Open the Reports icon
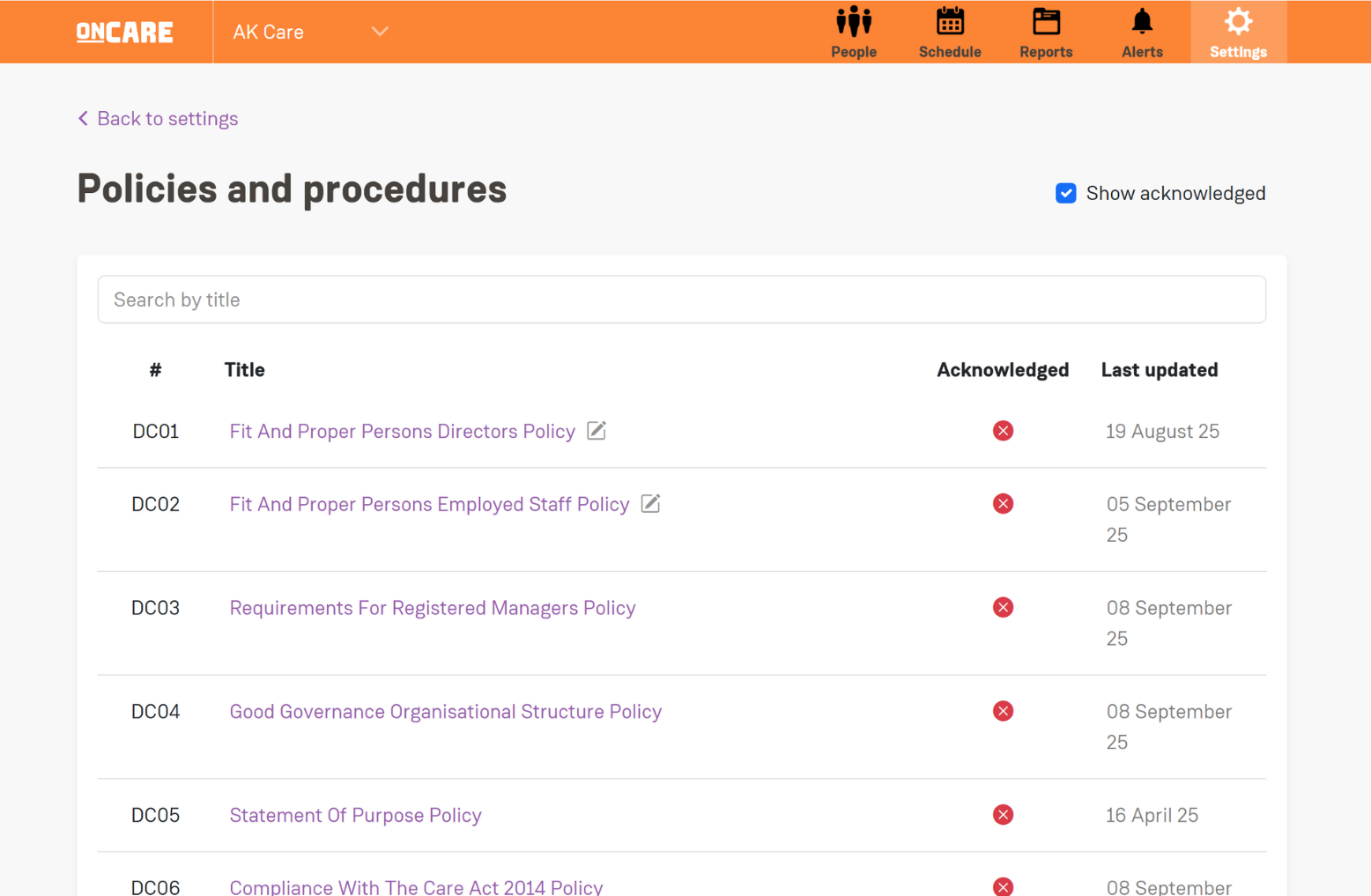1371x896 pixels. pos(1045,22)
